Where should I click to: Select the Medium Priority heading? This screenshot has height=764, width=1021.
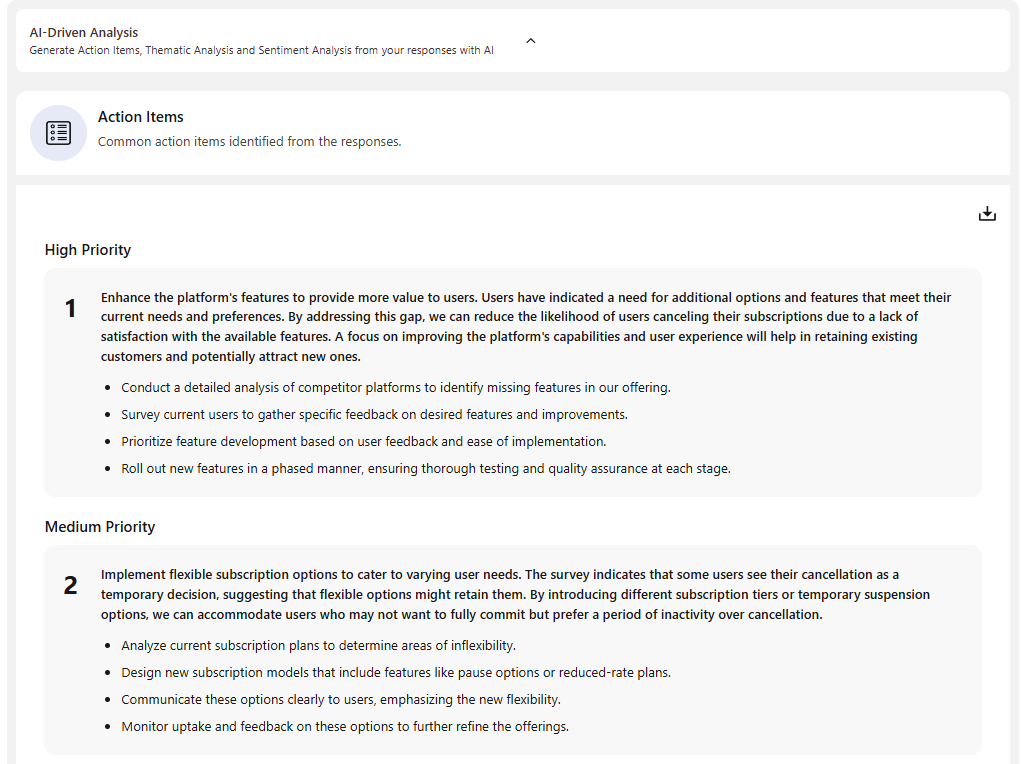pyautogui.click(x=100, y=527)
